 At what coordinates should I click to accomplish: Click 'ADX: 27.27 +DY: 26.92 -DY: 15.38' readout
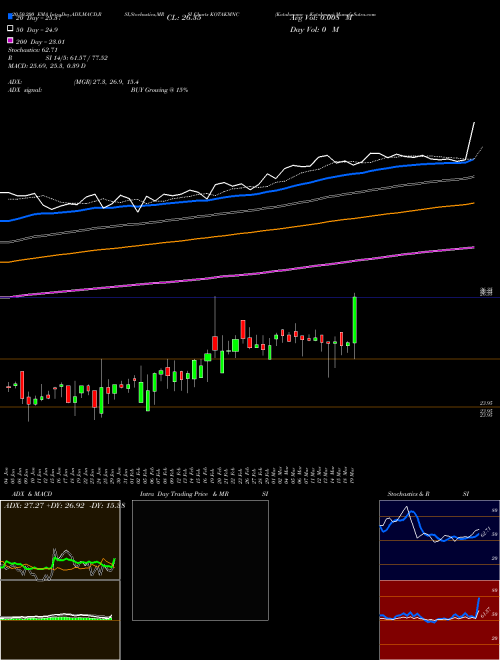[65, 506]
